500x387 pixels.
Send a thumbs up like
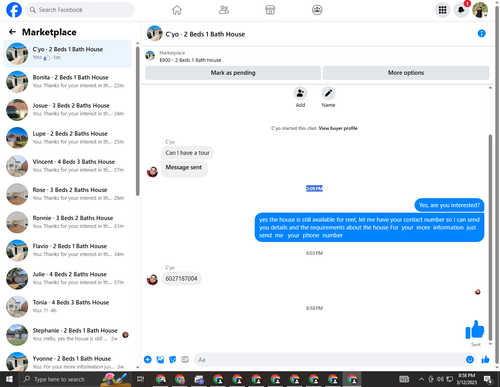[x=485, y=360]
